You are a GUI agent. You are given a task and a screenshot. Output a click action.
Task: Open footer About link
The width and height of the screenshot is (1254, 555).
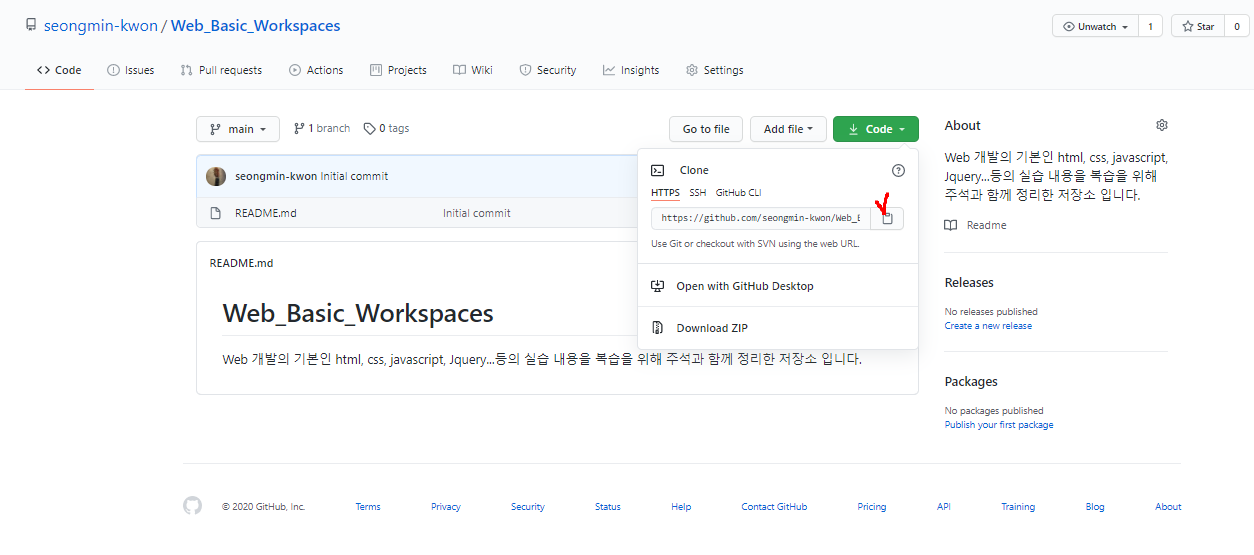click(1168, 507)
